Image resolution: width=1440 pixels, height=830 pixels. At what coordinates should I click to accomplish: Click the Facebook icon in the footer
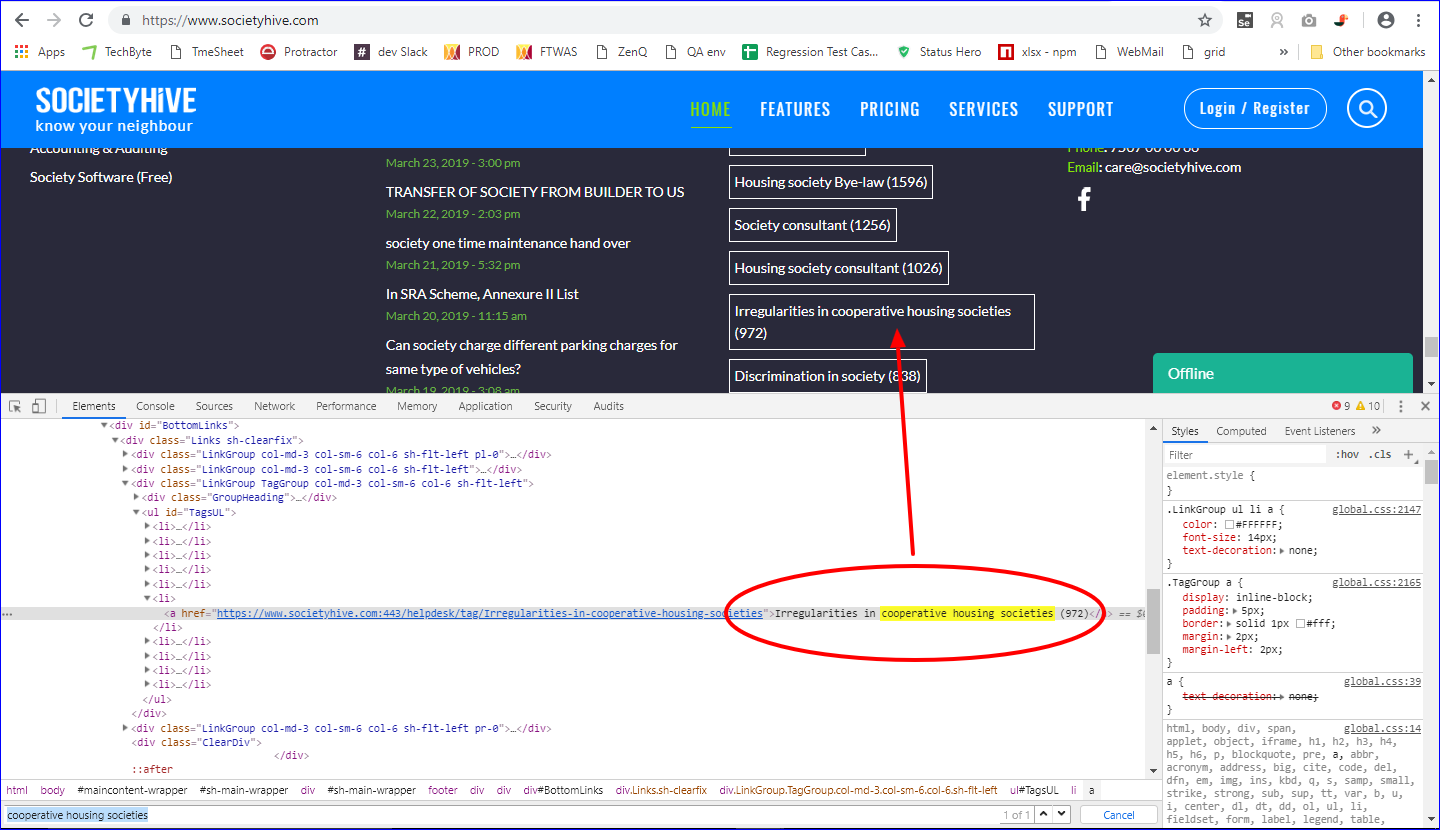coord(1084,198)
